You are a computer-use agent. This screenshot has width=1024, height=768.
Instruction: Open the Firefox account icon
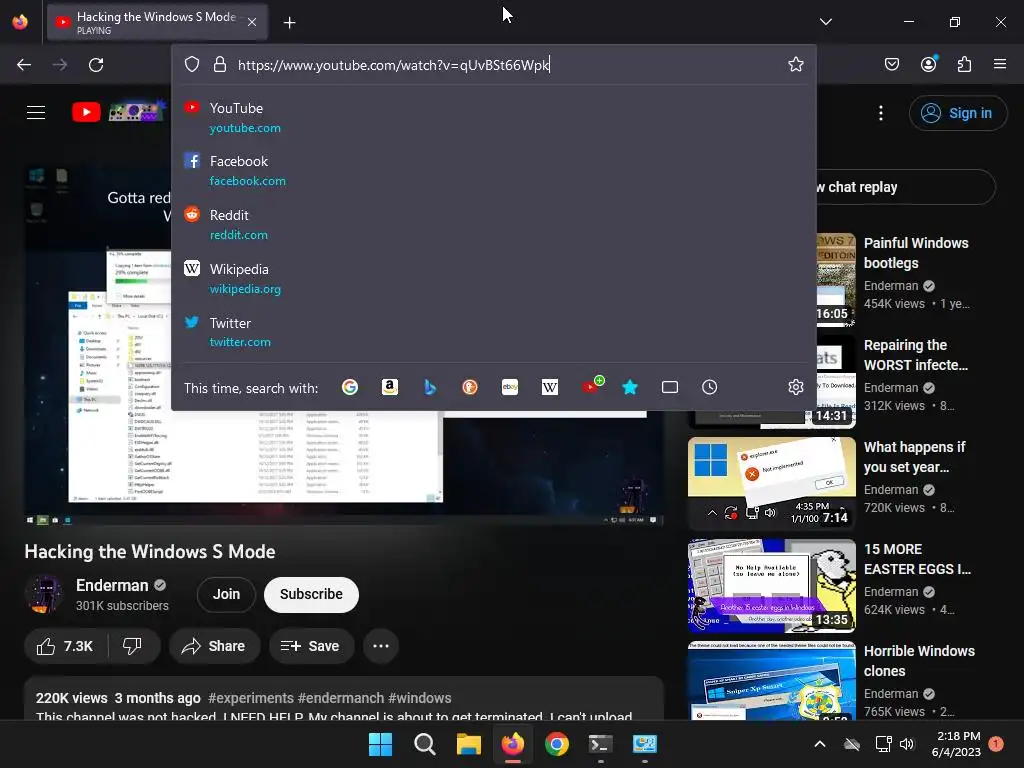pos(928,64)
